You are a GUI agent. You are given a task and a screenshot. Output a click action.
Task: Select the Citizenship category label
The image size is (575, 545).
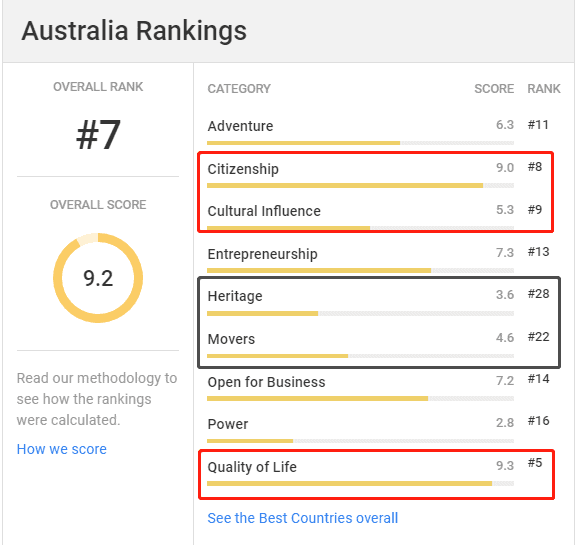[x=243, y=169]
